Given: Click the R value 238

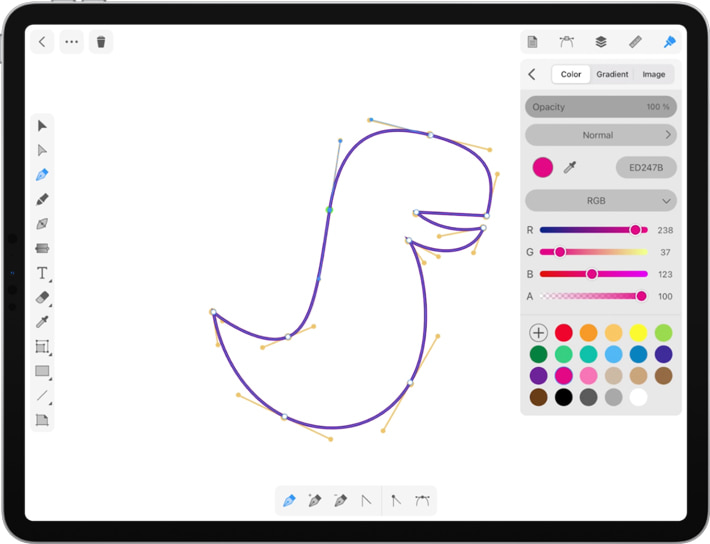Looking at the screenshot, I should click(665, 230).
